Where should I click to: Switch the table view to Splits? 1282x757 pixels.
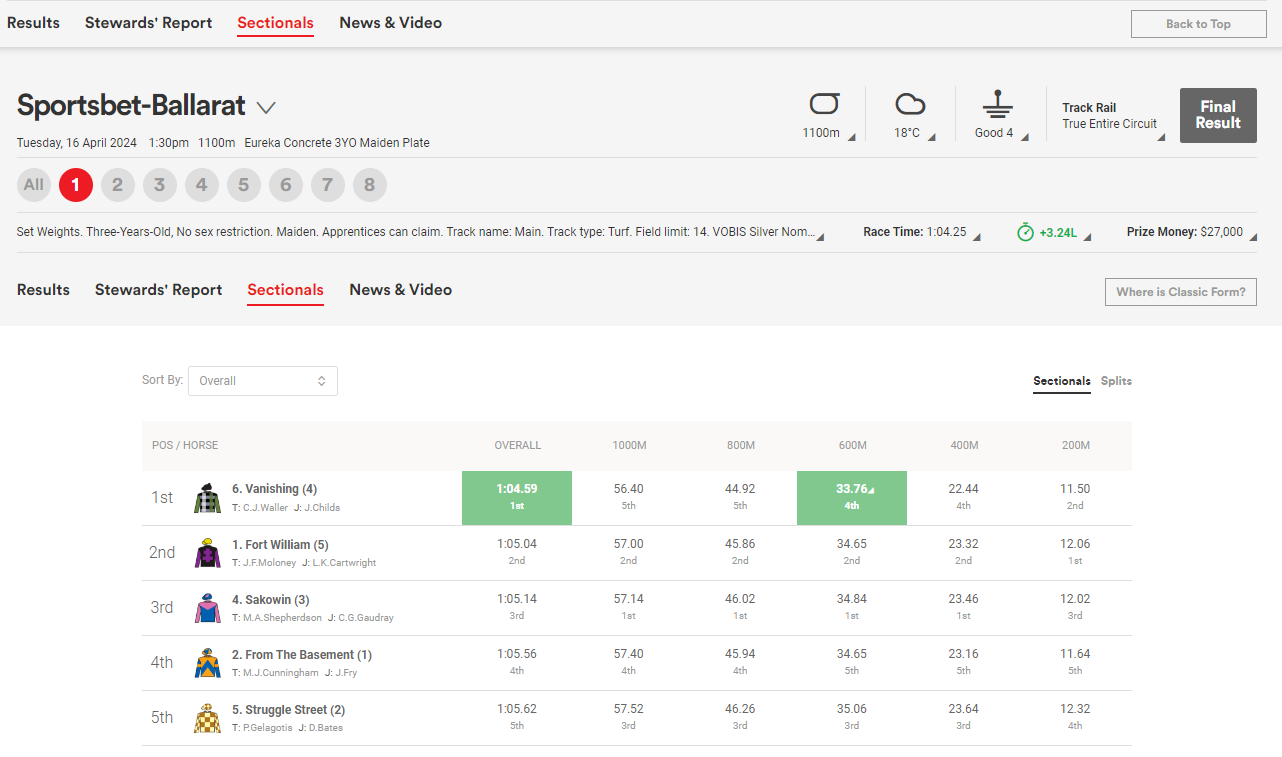(x=1116, y=381)
